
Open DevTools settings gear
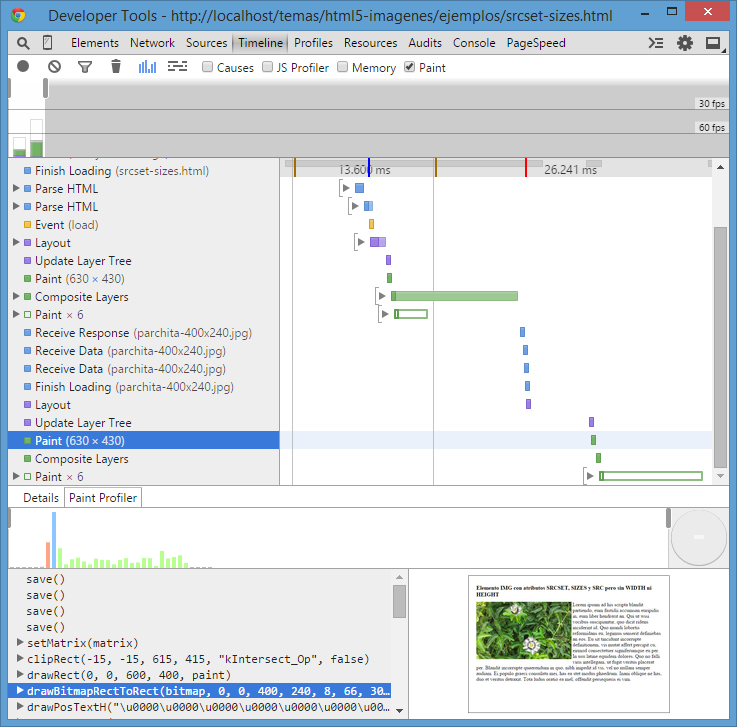[x=685, y=43]
